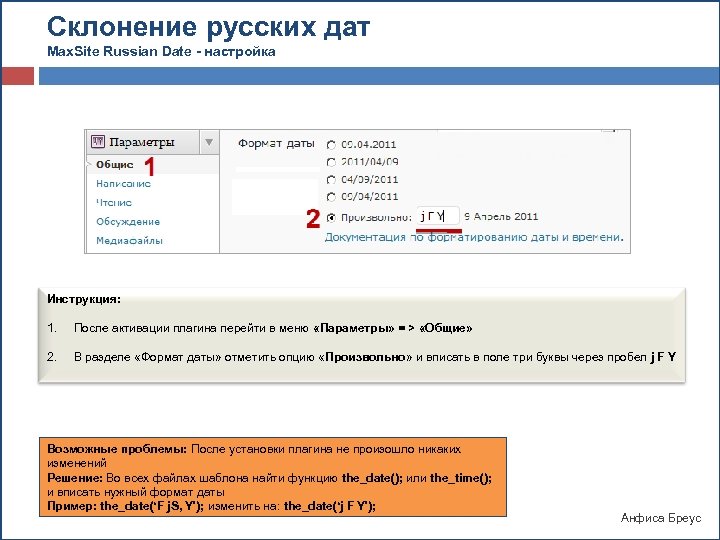
Task: Click the Инструкция heading
Action: coord(84,299)
